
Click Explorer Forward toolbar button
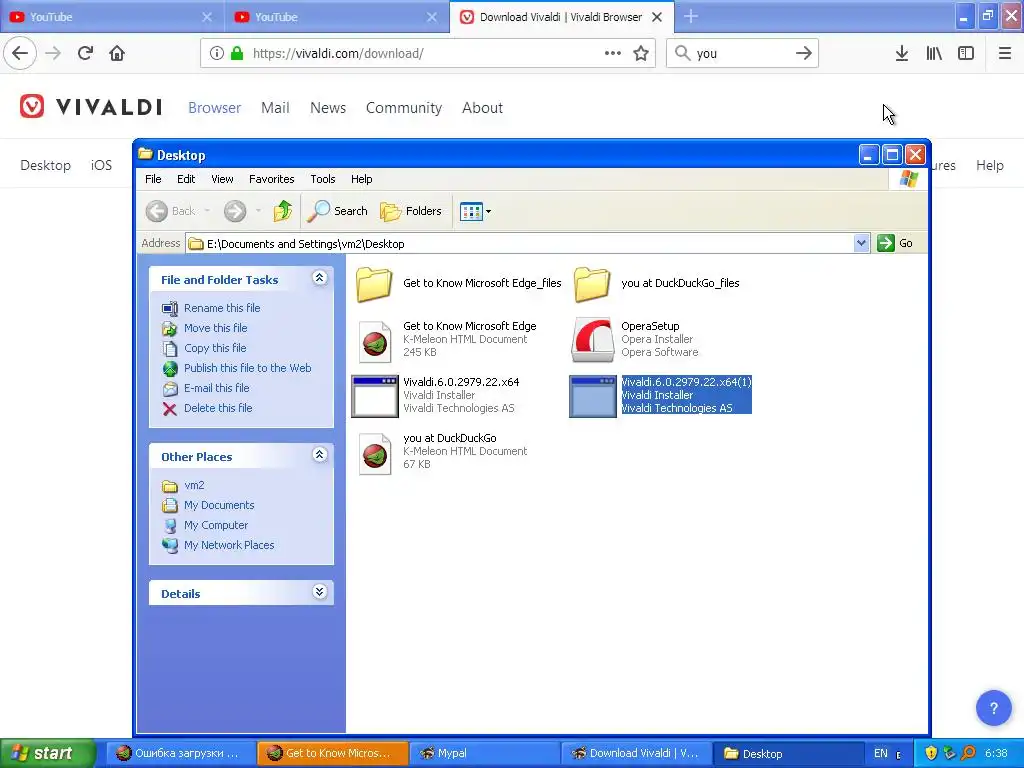(235, 211)
